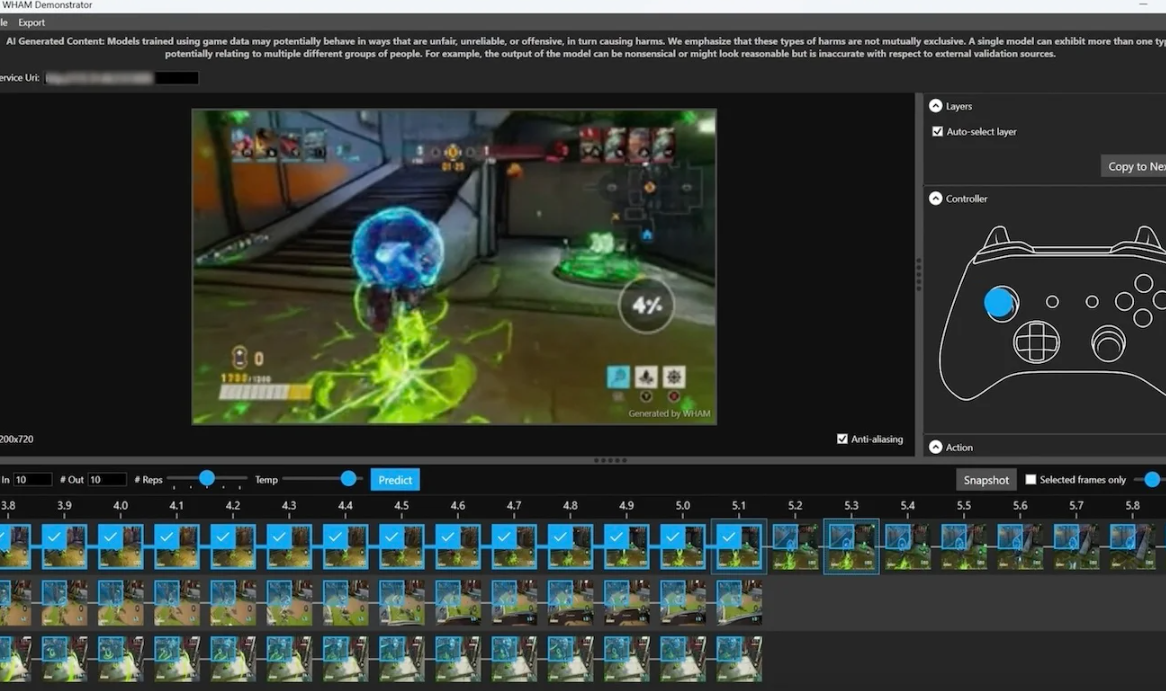Click the left thumbstick on the controller diagram

1001,303
